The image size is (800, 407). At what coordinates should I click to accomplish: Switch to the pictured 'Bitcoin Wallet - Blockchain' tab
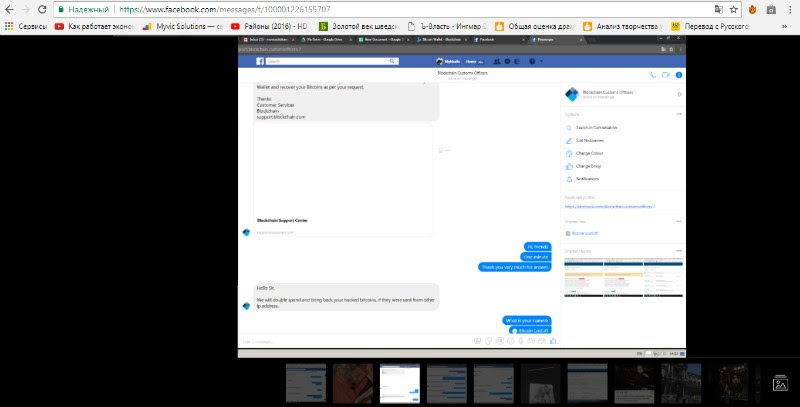pyautogui.click(x=441, y=39)
